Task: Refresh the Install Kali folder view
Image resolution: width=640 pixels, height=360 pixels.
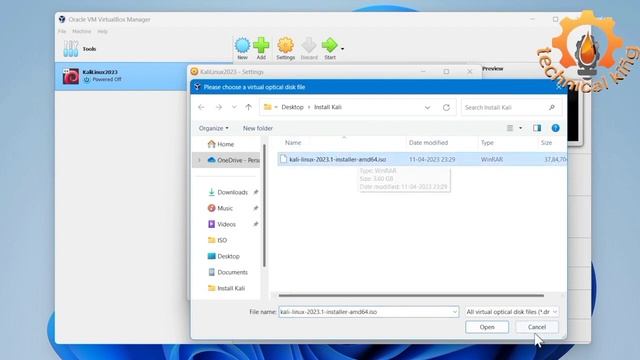Action: tap(446, 108)
